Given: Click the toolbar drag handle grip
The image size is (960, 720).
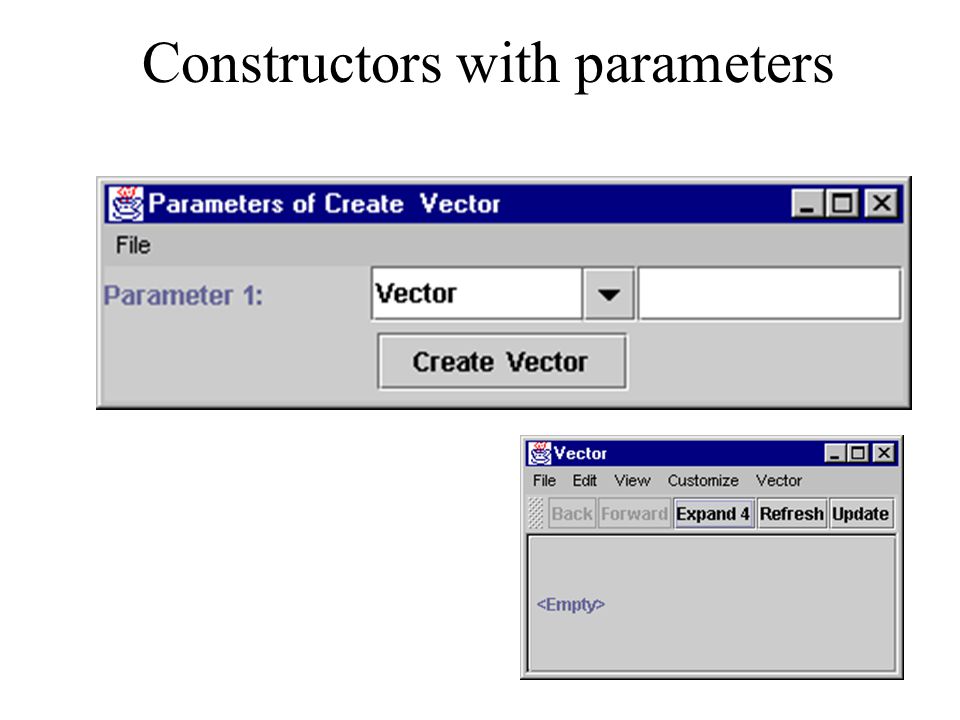Looking at the screenshot, I should pyautogui.click(x=536, y=513).
